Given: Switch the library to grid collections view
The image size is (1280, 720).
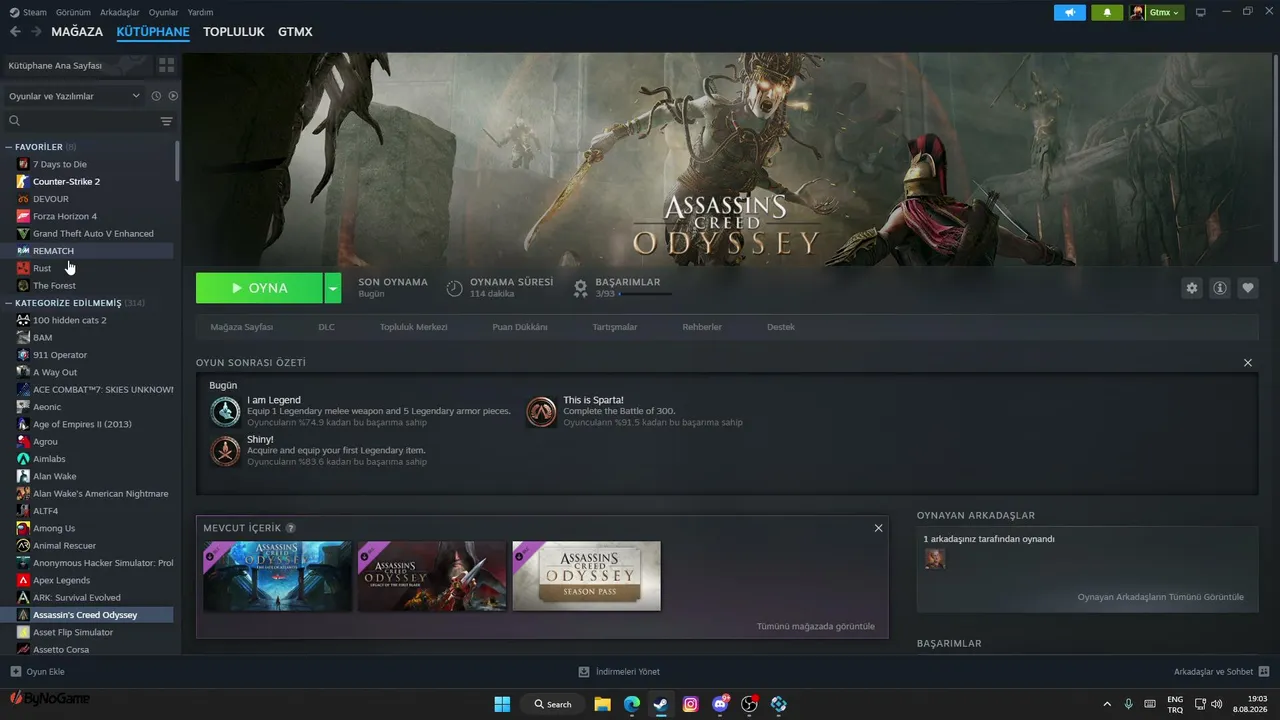Looking at the screenshot, I should tap(166, 65).
